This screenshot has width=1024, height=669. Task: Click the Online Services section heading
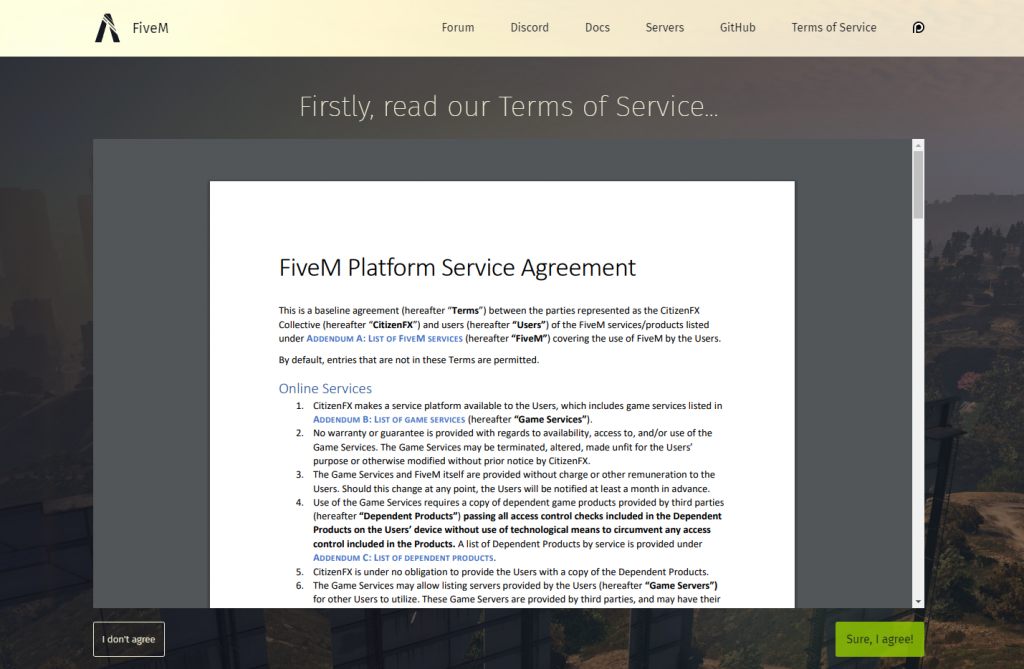coord(325,388)
